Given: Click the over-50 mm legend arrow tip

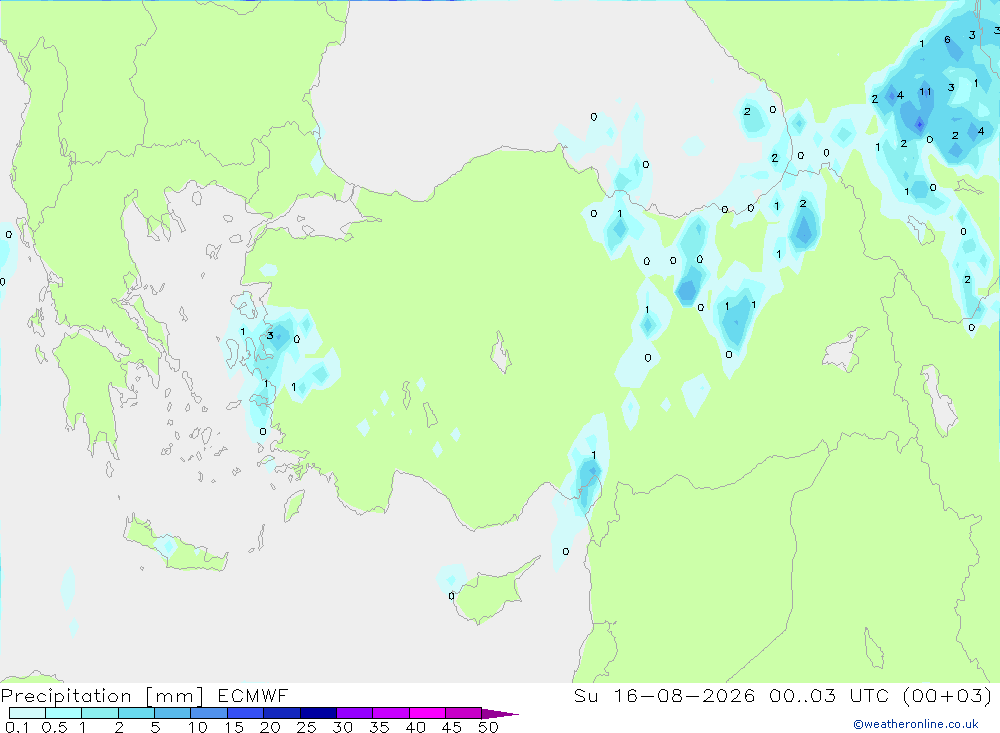Looking at the screenshot, I should tap(501, 714).
